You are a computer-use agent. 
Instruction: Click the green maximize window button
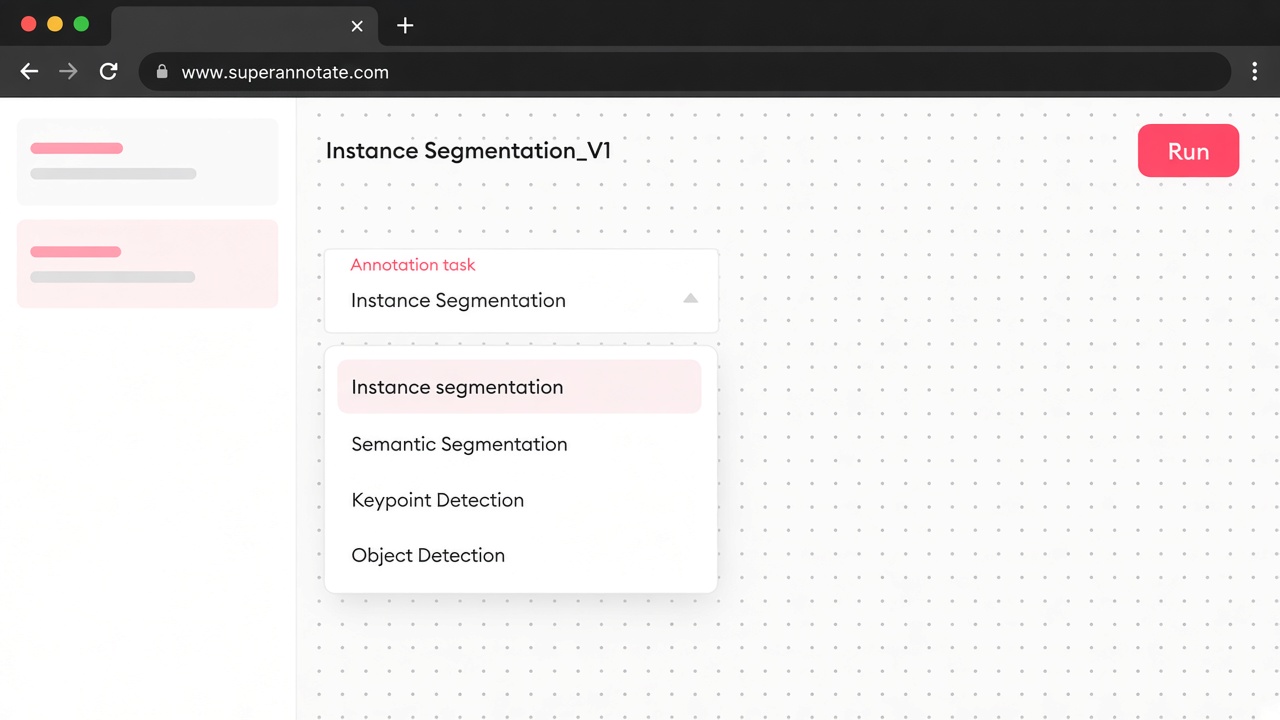[81, 24]
